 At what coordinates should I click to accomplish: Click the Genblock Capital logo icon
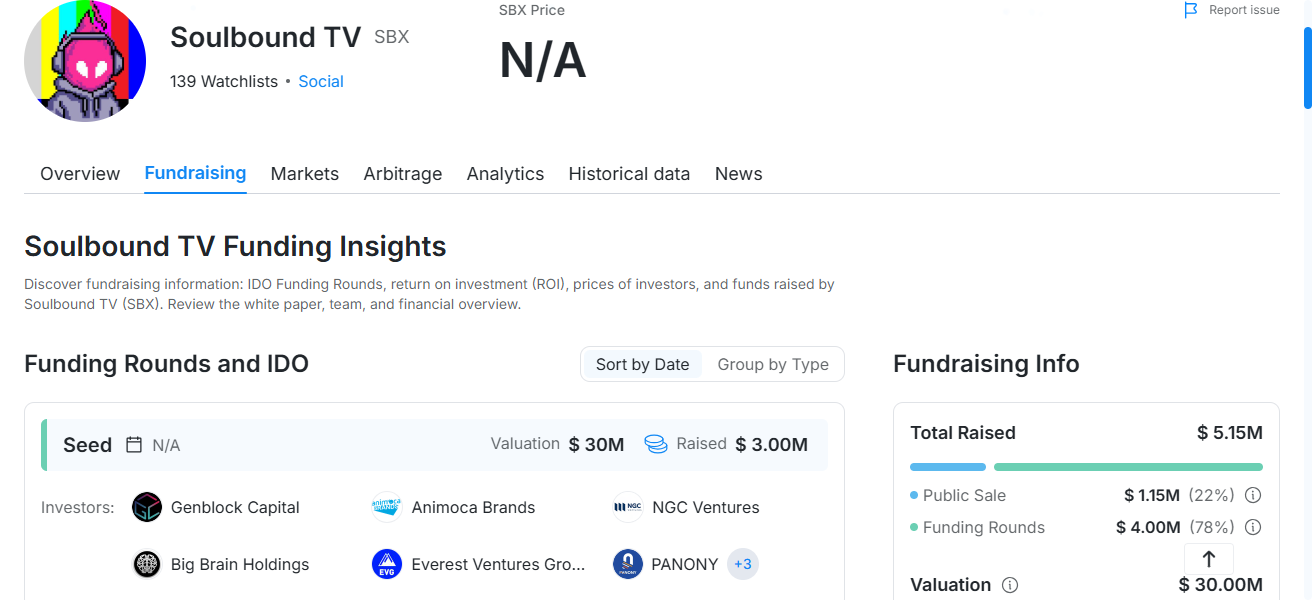click(147, 507)
